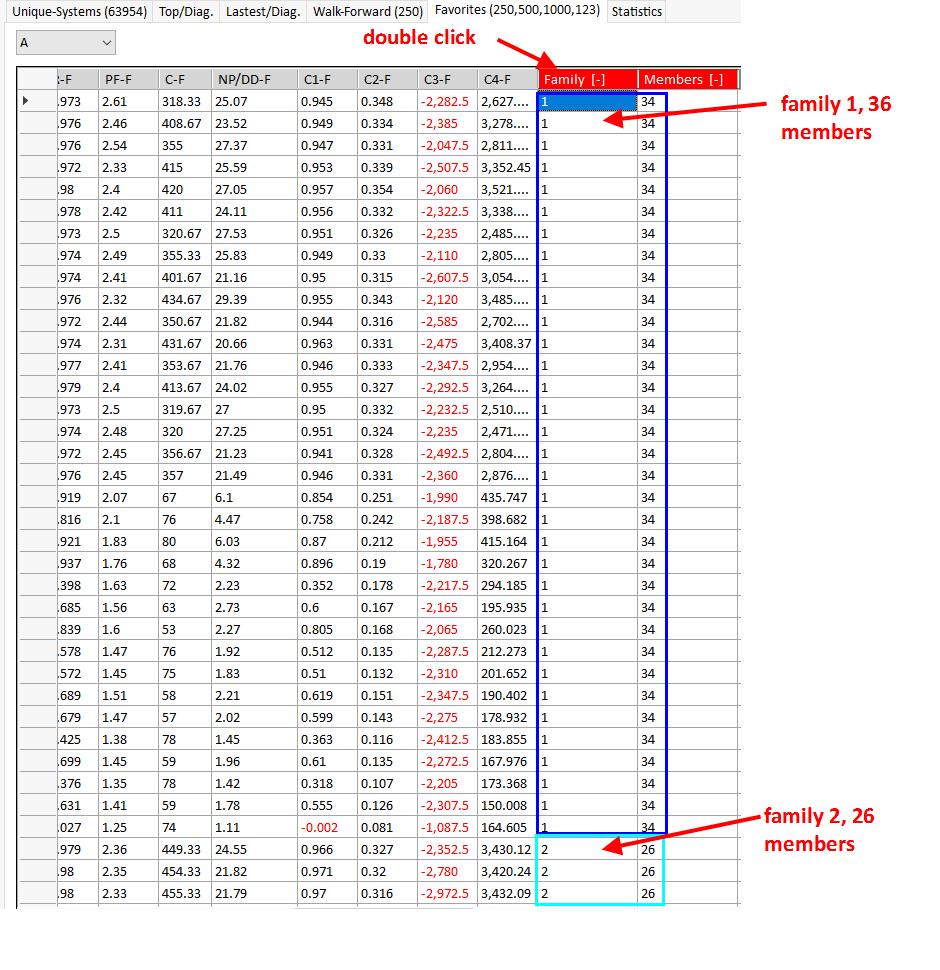Open the Top/Diag. tab
This screenshot has height=970, width=940.
186,12
